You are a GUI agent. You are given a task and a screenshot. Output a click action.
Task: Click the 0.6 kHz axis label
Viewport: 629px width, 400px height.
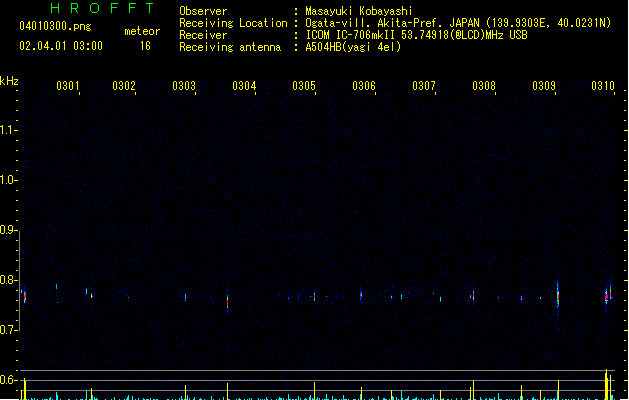(x=8, y=380)
